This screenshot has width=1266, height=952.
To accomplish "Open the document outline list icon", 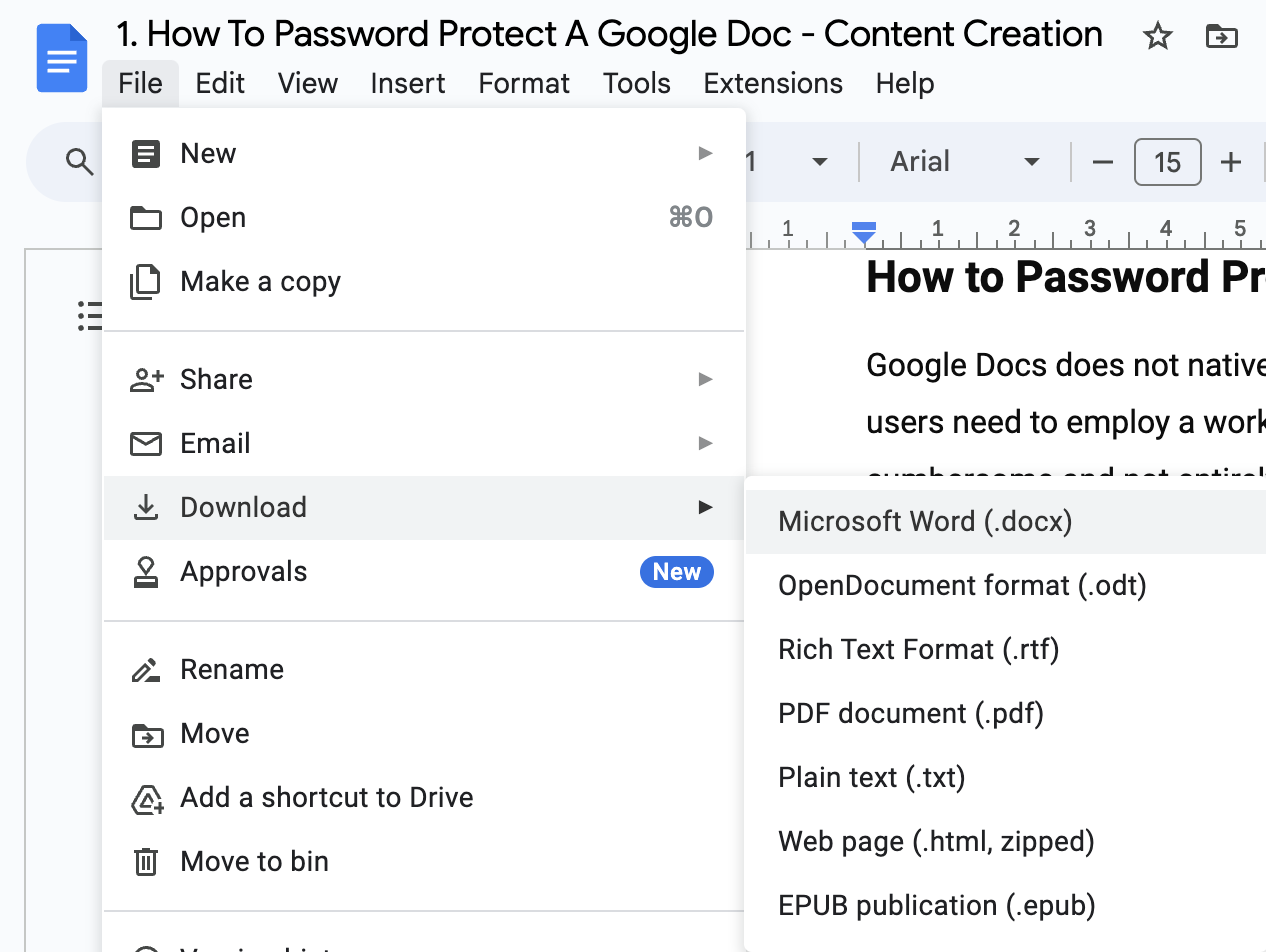I will click(91, 316).
